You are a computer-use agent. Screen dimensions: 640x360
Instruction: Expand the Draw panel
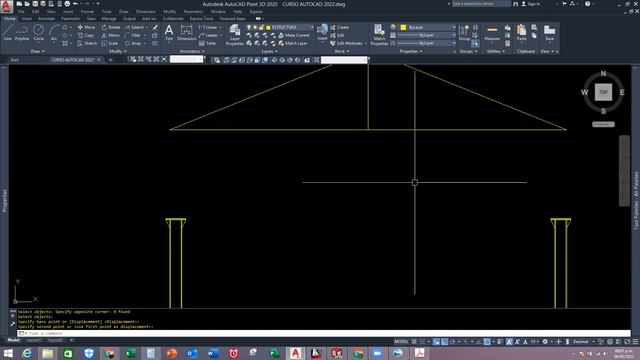pyautogui.click(x=38, y=51)
